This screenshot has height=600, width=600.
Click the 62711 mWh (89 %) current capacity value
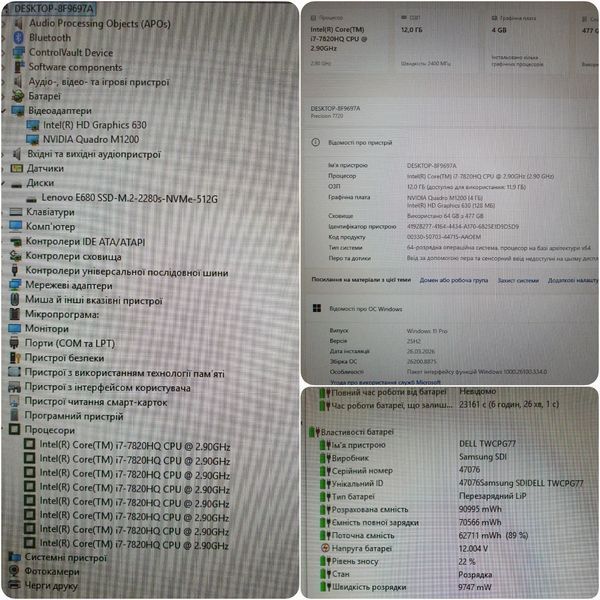click(x=494, y=535)
